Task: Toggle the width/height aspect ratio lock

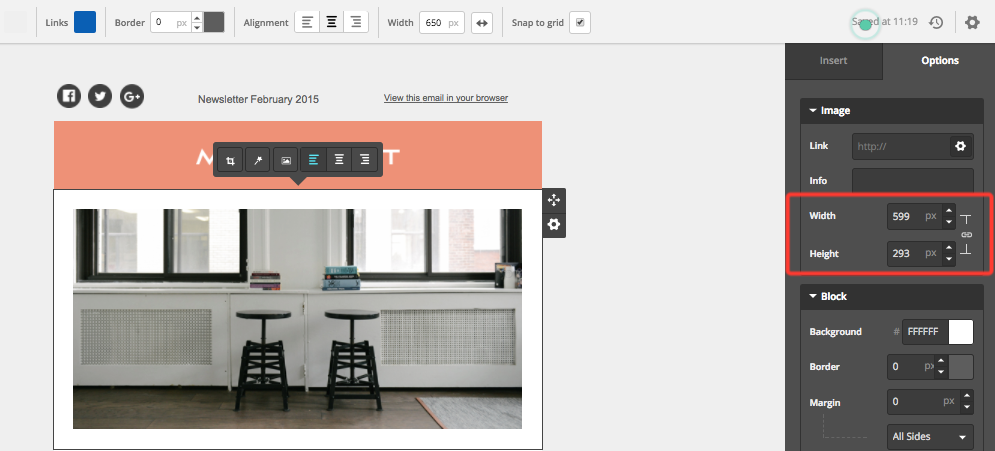Action: [x=966, y=235]
